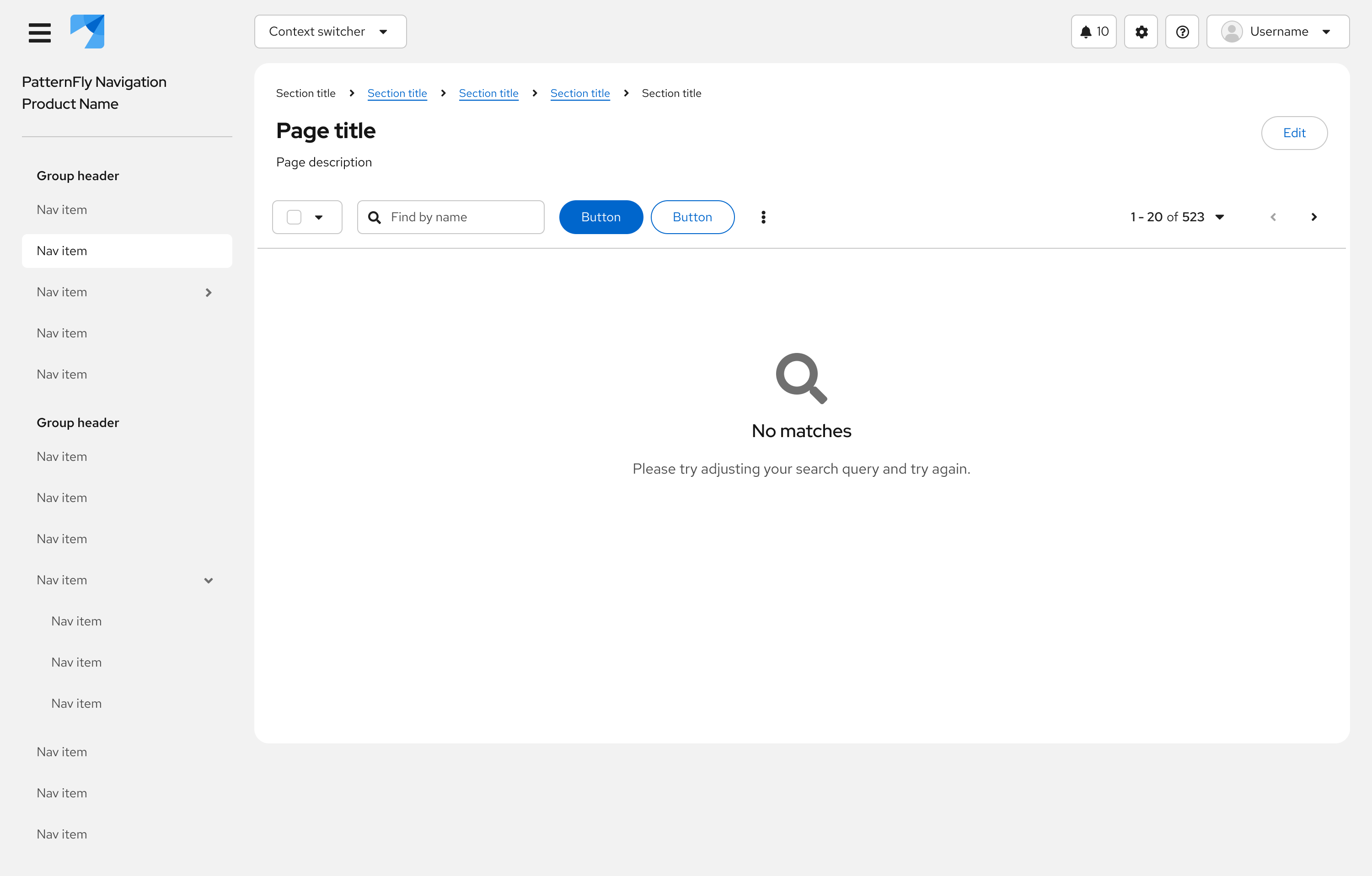The image size is (1372, 876).
Task: Go to the next page with the right arrow
Action: point(1314,216)
